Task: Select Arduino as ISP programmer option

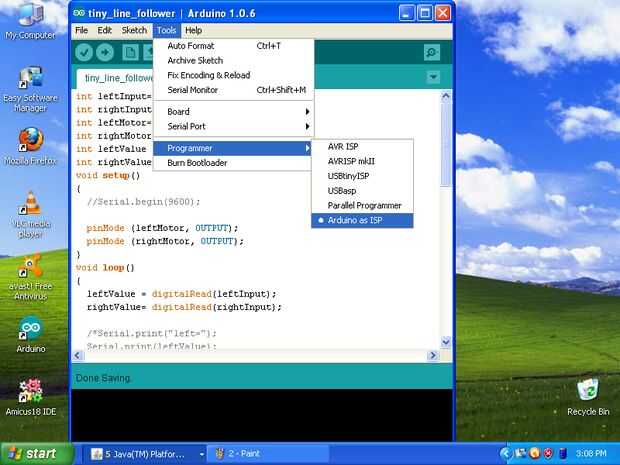Action: tap(362, 220)
